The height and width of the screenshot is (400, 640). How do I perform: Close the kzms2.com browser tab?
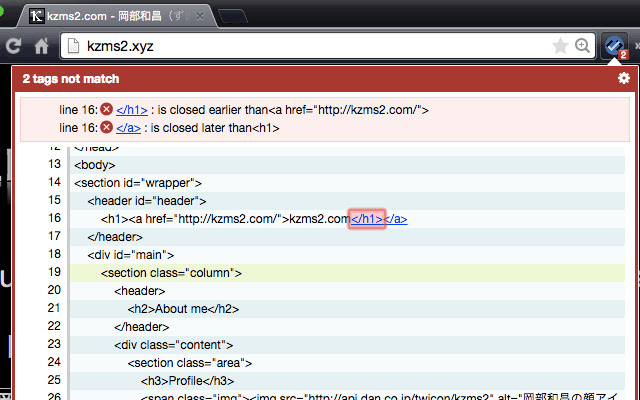200,16
